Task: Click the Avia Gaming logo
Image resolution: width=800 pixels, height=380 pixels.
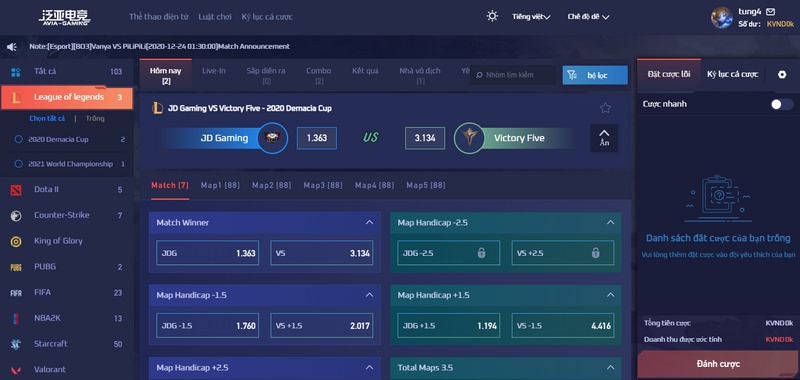Action: pyautogui.click(x=64, y=17)
